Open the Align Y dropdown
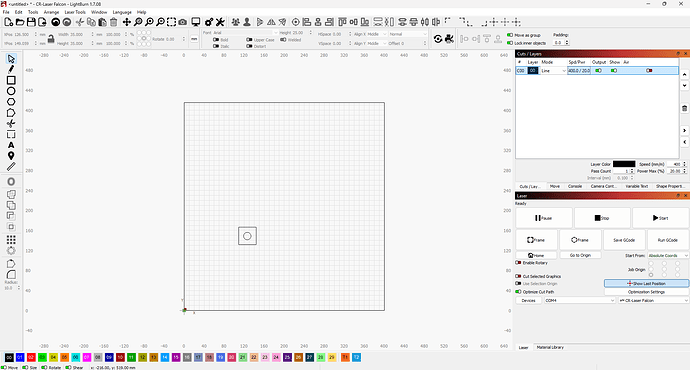Image resolution: width=690 pixels, height=370 pixels. [x=377, y=44]
